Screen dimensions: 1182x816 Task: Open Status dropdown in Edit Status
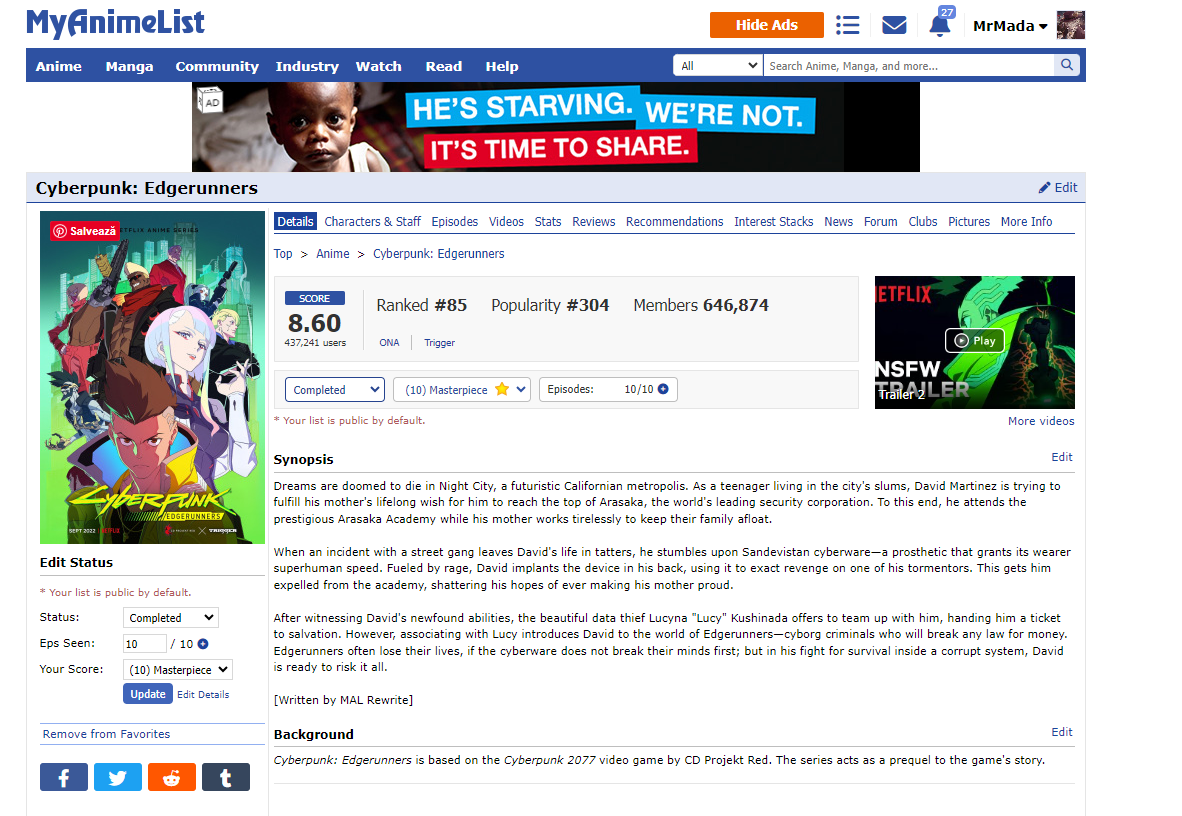click(x=170, y=618)
